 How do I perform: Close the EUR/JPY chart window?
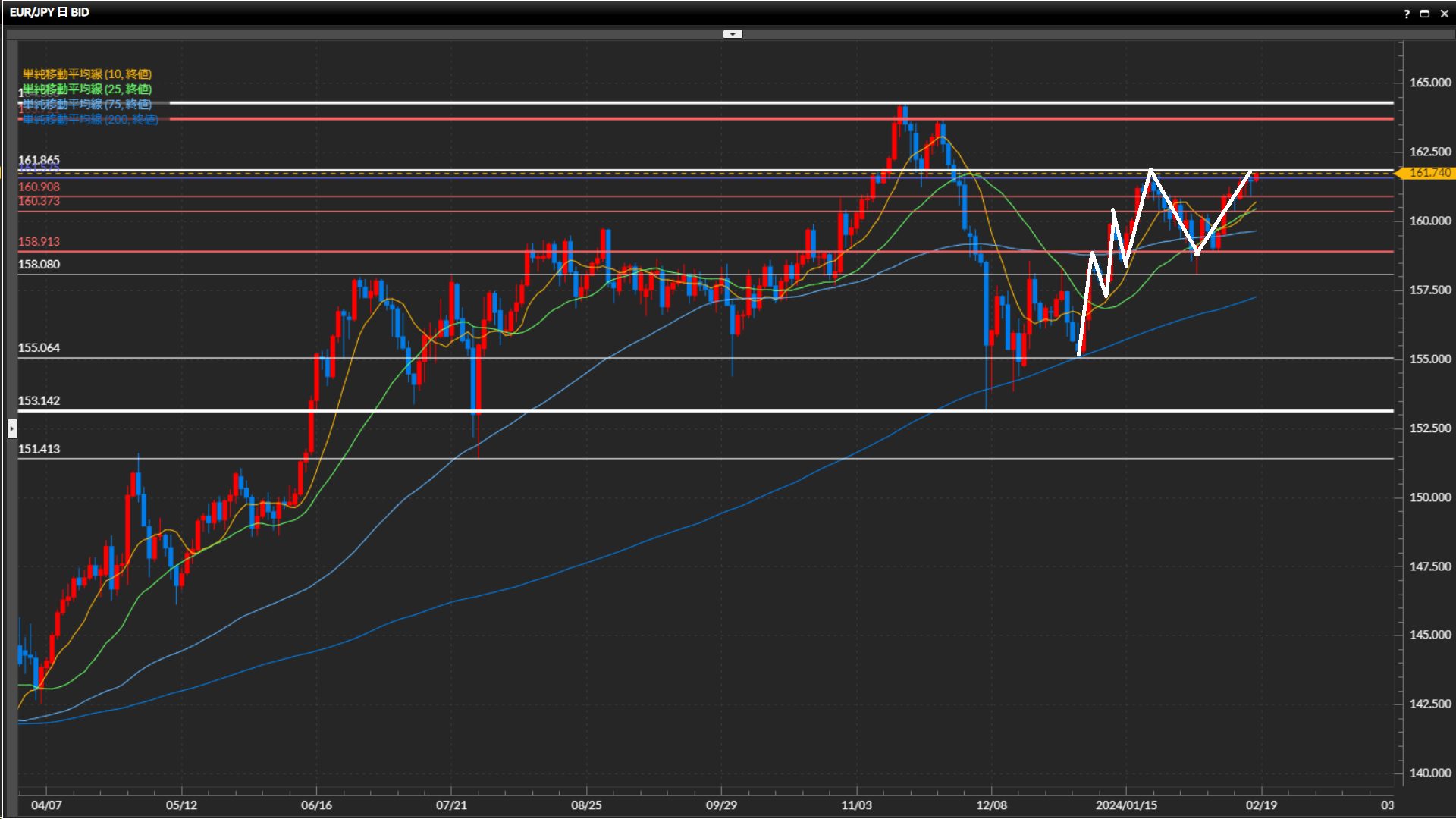point(1444,14)
